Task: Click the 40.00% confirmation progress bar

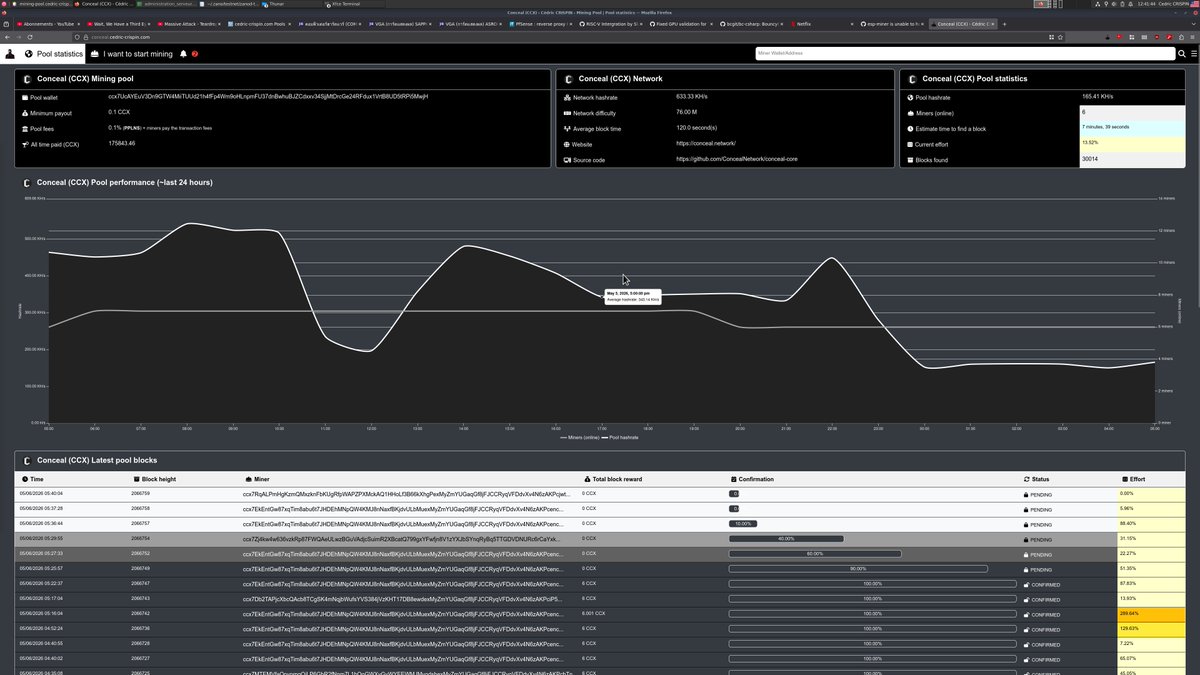Action: (786, 539)
